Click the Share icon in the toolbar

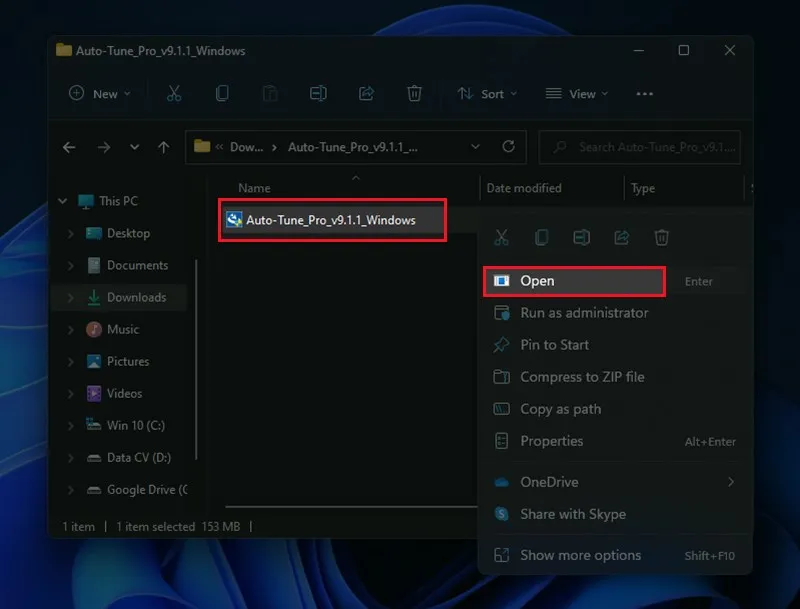click(x=366, y=93)
